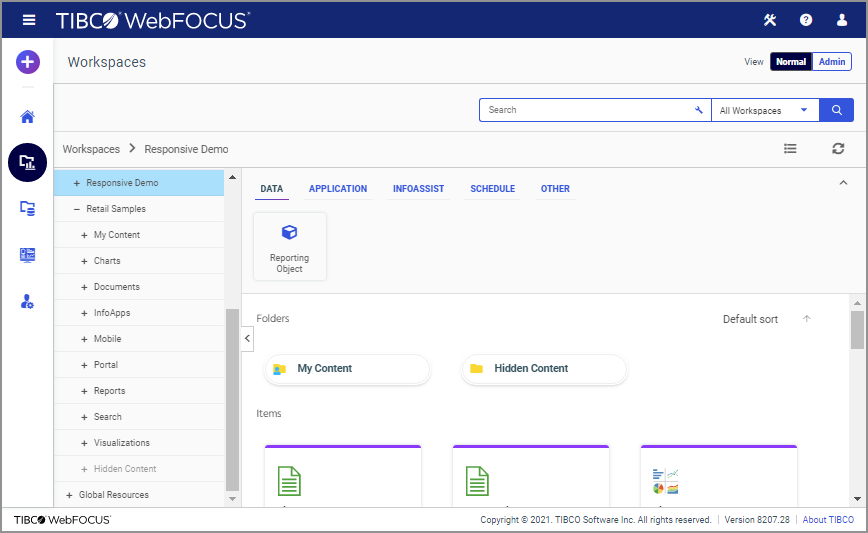The width and height of the screenshot is (868, 533).
Task: Click the About TIBCO link
Action: 828,520
